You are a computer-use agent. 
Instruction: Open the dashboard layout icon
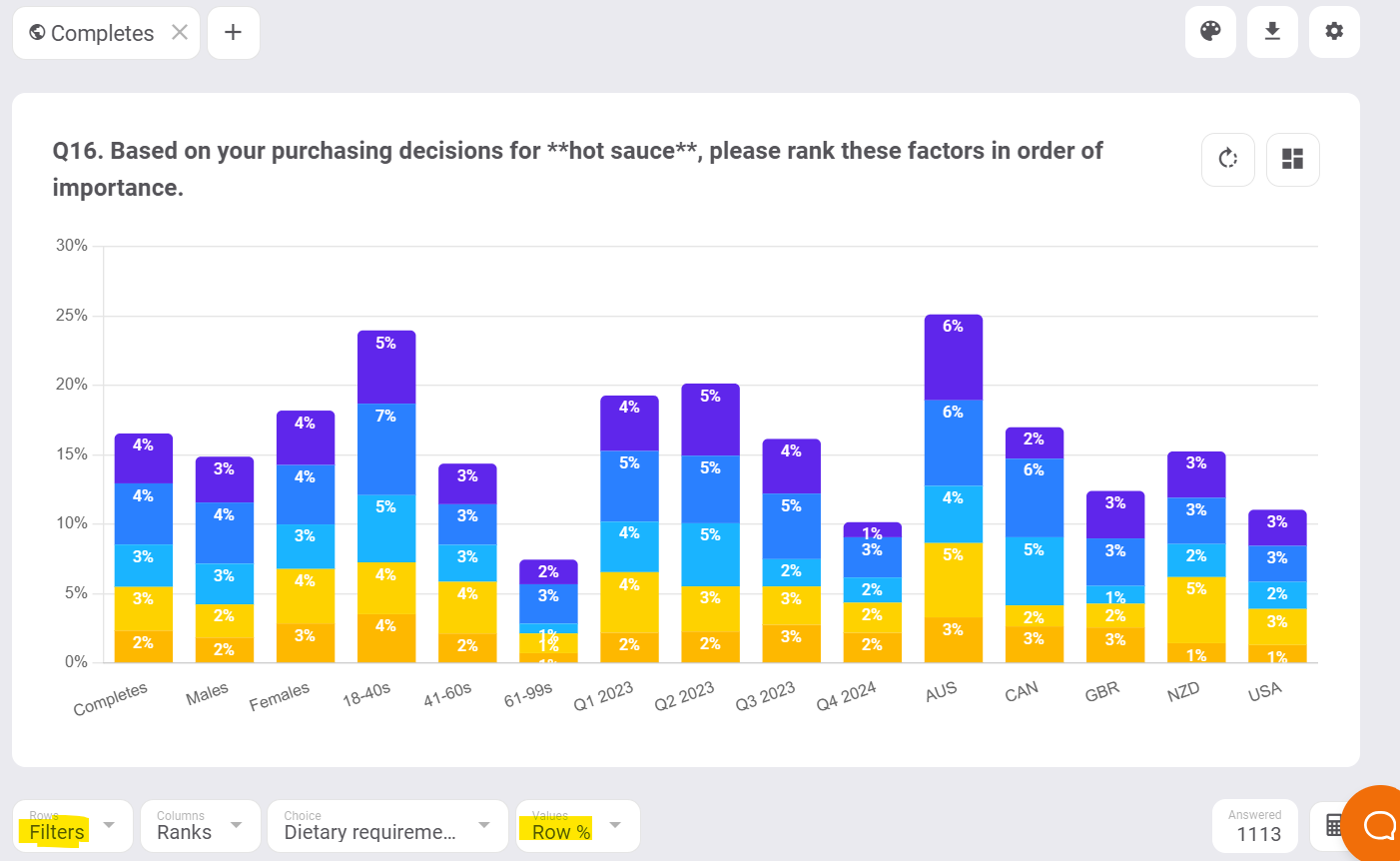click(1292, 159)
